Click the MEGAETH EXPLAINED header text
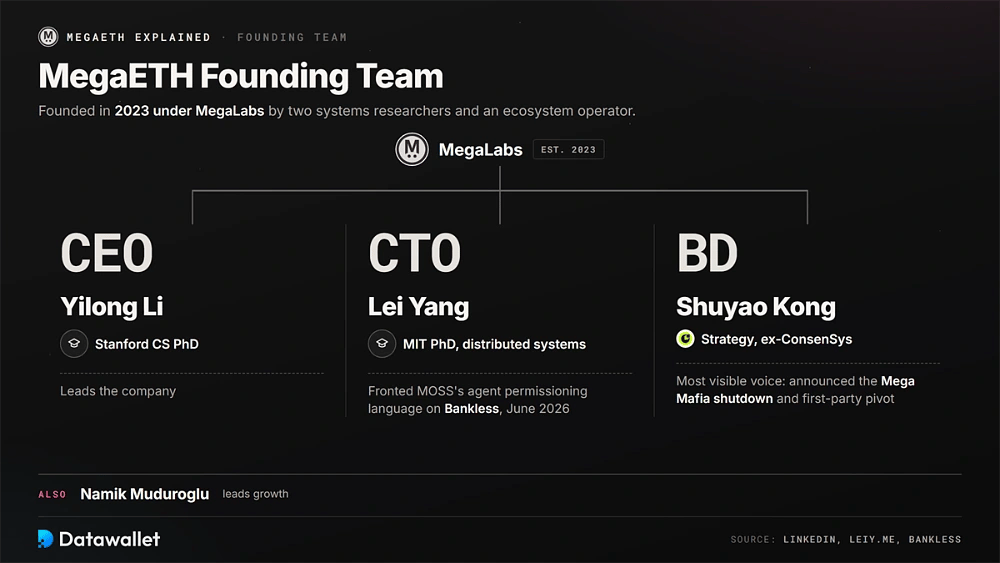This screenshot has height=563, width=1000. tap(138, 37)
